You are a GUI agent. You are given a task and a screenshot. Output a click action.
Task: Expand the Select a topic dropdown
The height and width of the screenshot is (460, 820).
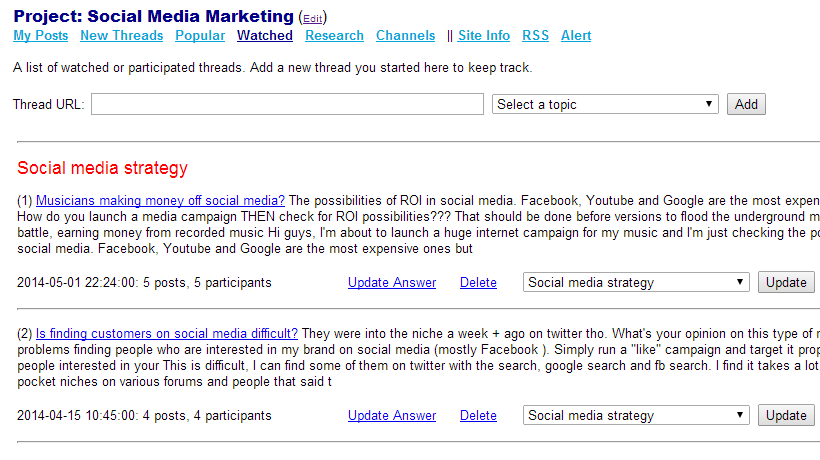tap(605, 104)
